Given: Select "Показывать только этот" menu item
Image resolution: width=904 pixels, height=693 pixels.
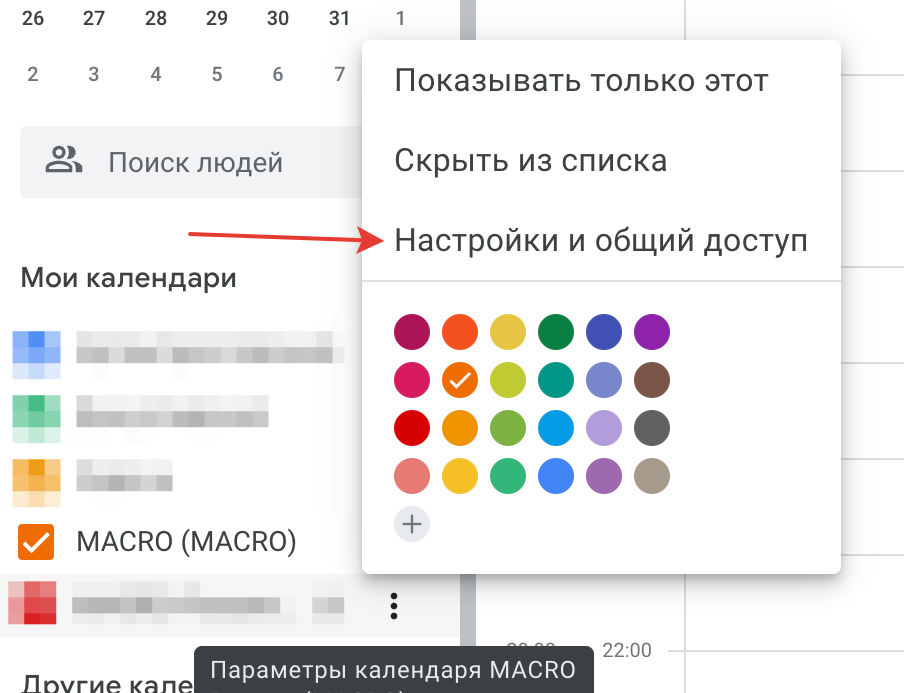Looking at the screenshot, I should click(581, 80).
